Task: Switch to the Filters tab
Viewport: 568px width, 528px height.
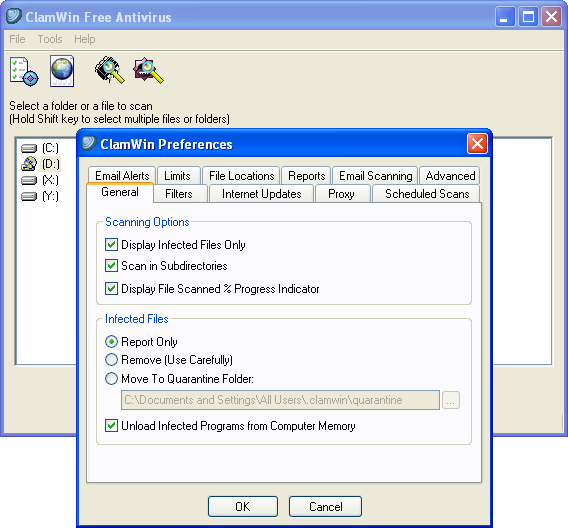Action: [x=179, y=194]
